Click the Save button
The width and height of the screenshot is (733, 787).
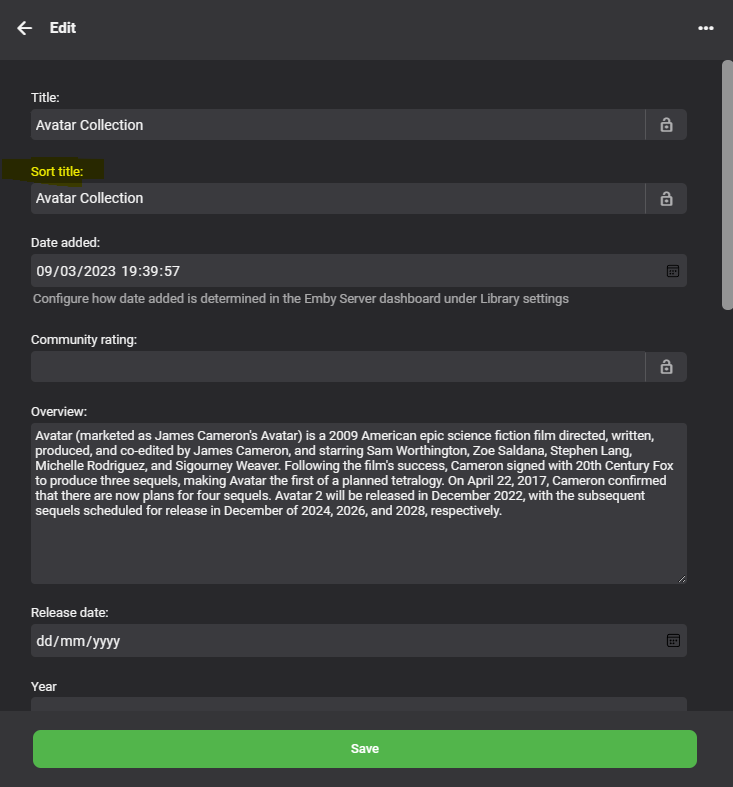[365, 749]
